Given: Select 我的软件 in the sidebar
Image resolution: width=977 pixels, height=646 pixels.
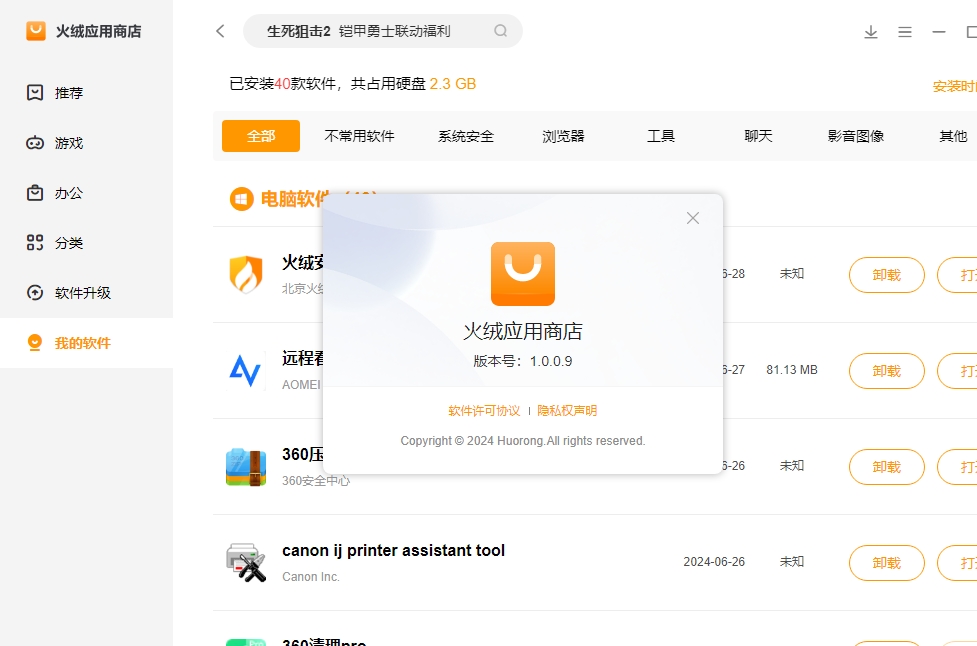Looking at the screenshot, I should [87, 343].
